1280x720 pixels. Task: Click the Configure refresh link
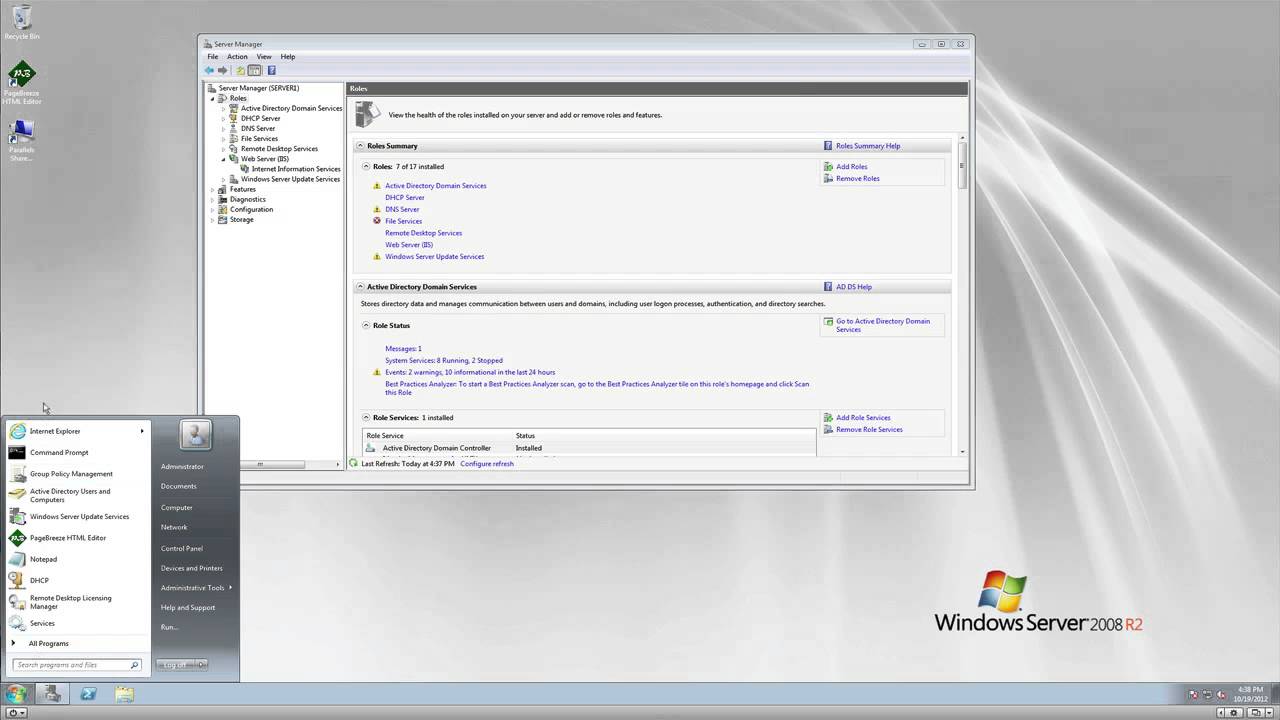coord(487,463)
